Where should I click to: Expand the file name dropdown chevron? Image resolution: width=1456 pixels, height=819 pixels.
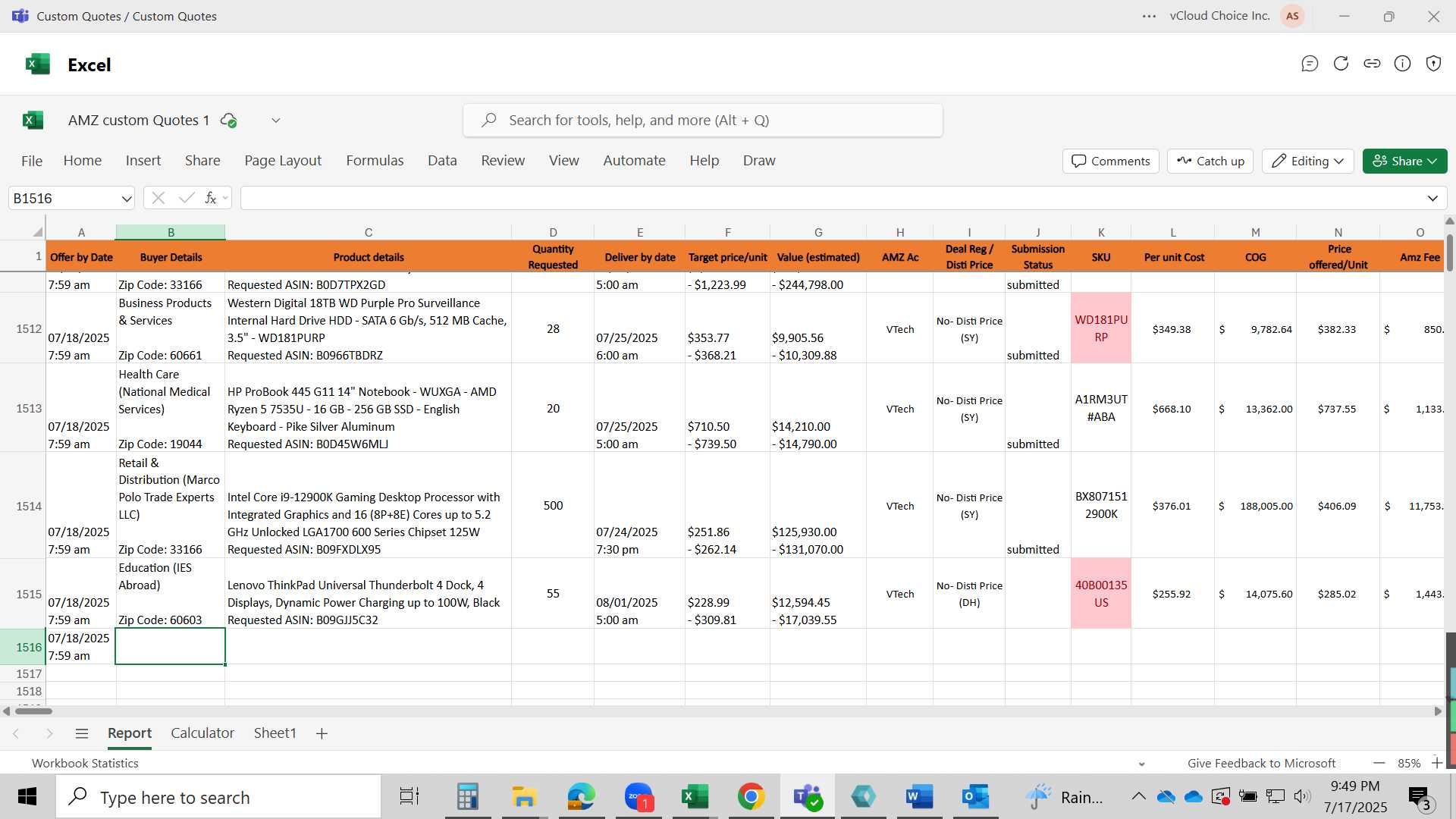pyautogui.click(x=276, y=120)
